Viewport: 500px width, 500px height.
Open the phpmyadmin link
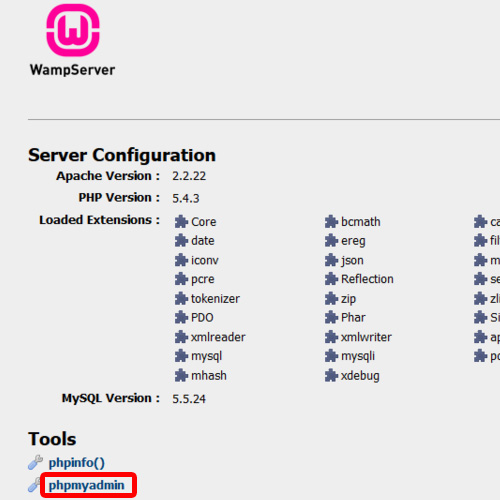point(86,485)
